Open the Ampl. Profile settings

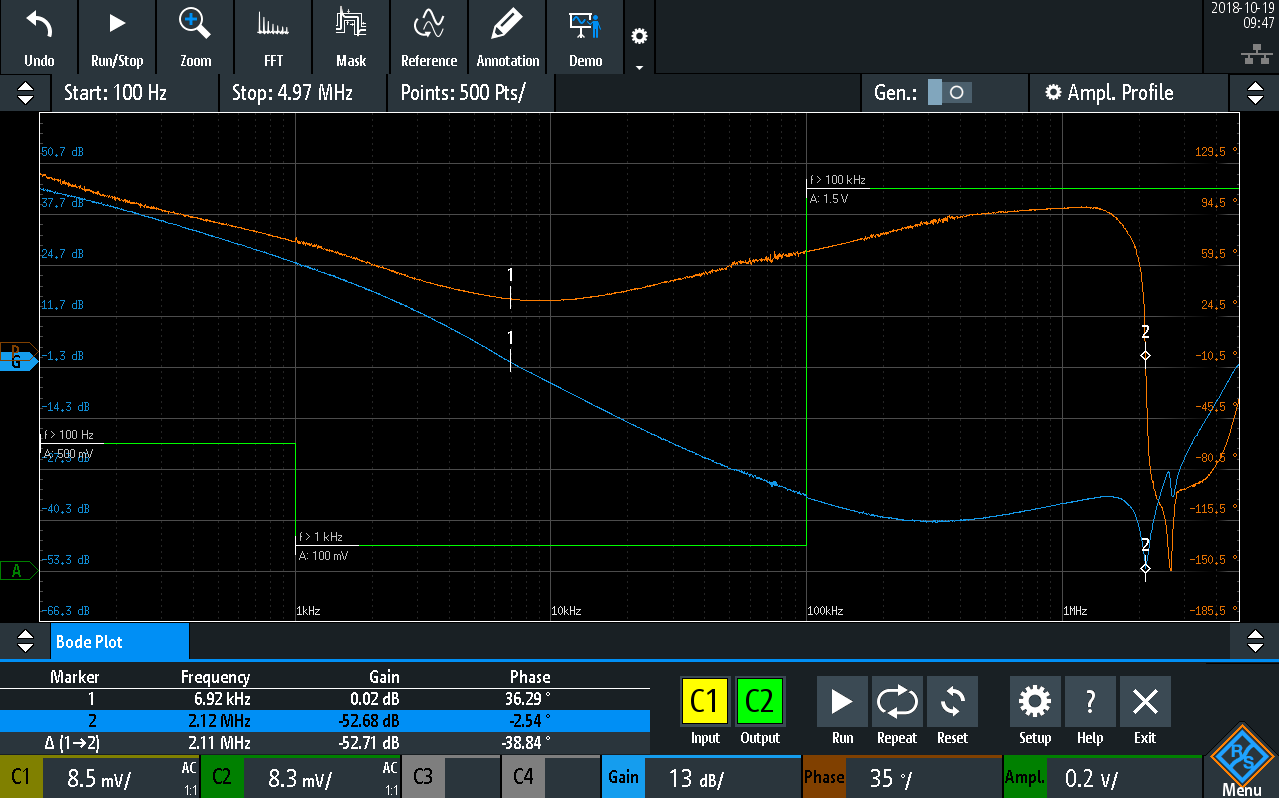click(1108, 93)
